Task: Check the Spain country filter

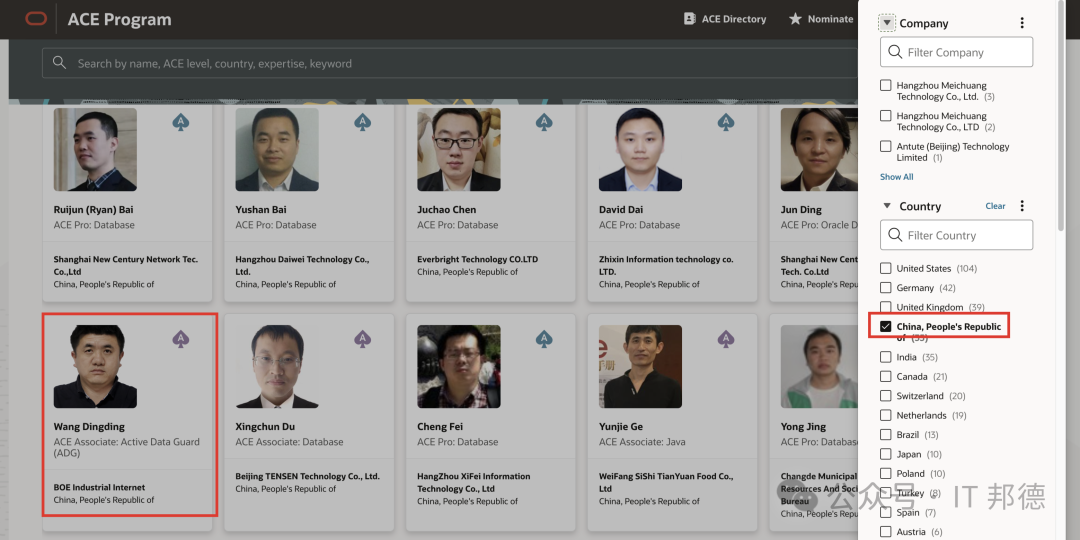Action: point(886,512)
